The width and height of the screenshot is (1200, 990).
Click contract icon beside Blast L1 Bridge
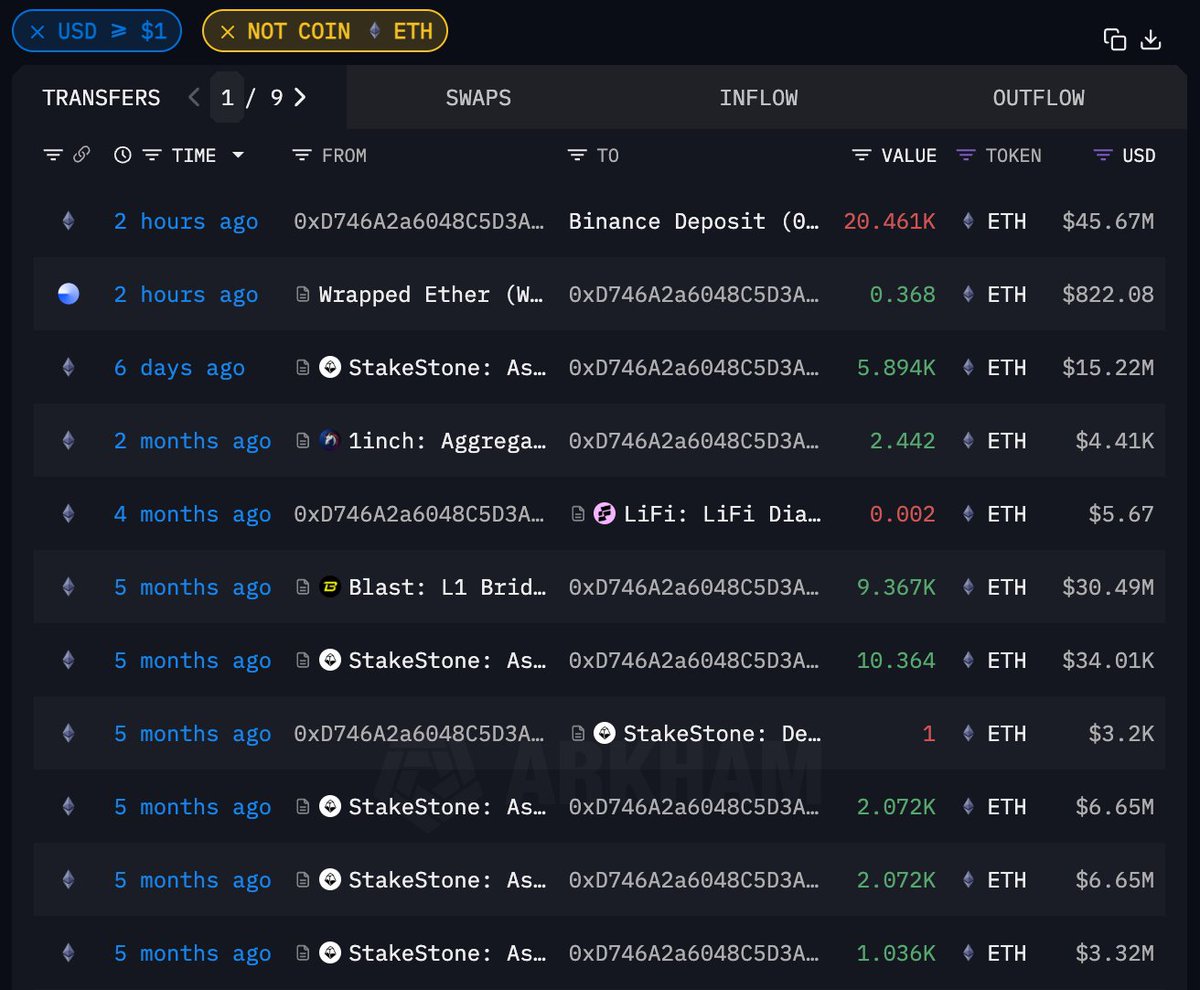pyautogui.click(x=302, y=587)
